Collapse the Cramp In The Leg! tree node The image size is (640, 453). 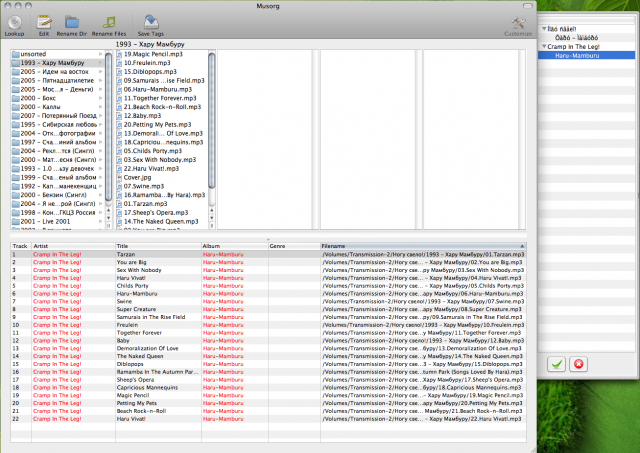(544, 46)
